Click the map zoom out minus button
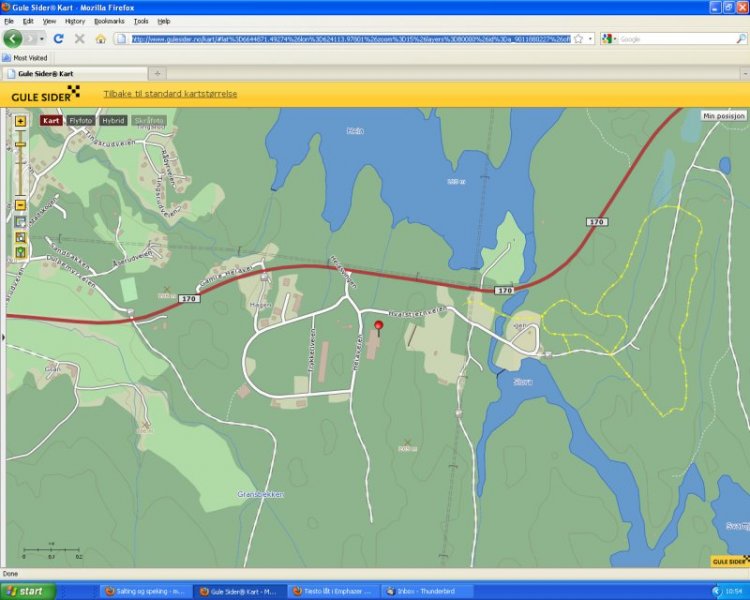The image size is (750, 600). pos(20,205)
